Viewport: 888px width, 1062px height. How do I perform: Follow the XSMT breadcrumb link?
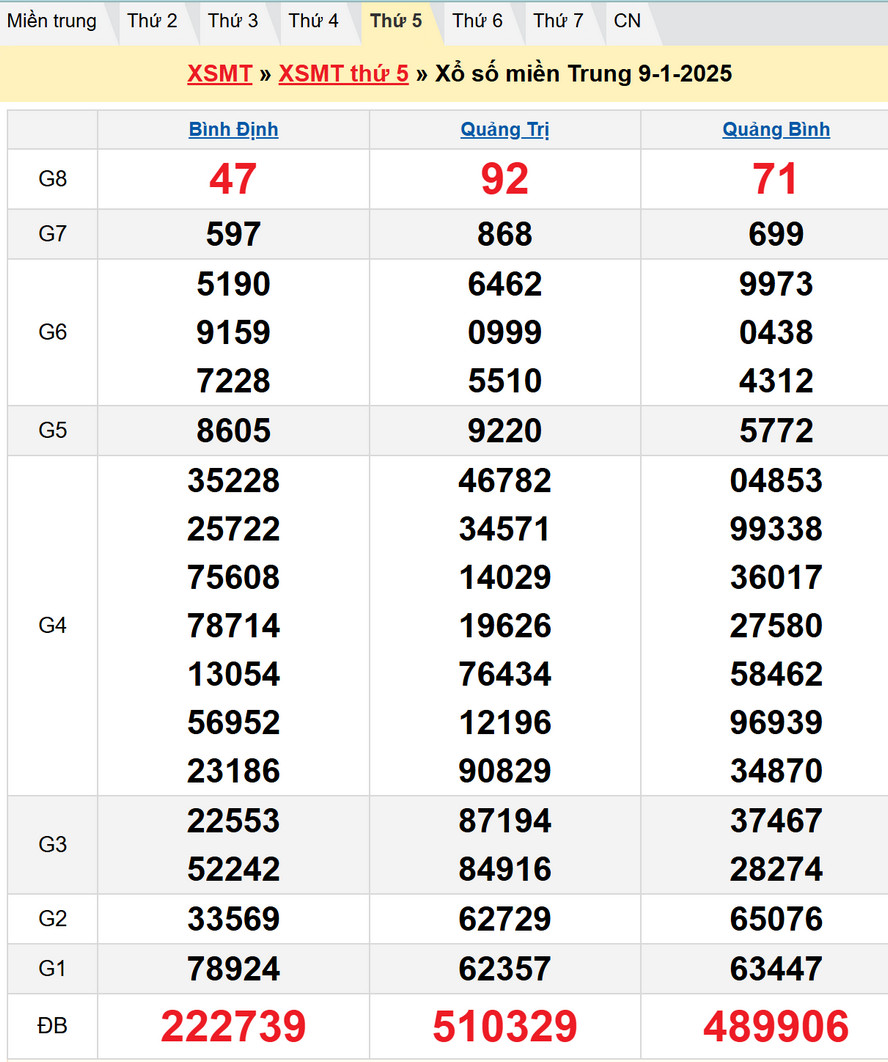click(219, 74)
